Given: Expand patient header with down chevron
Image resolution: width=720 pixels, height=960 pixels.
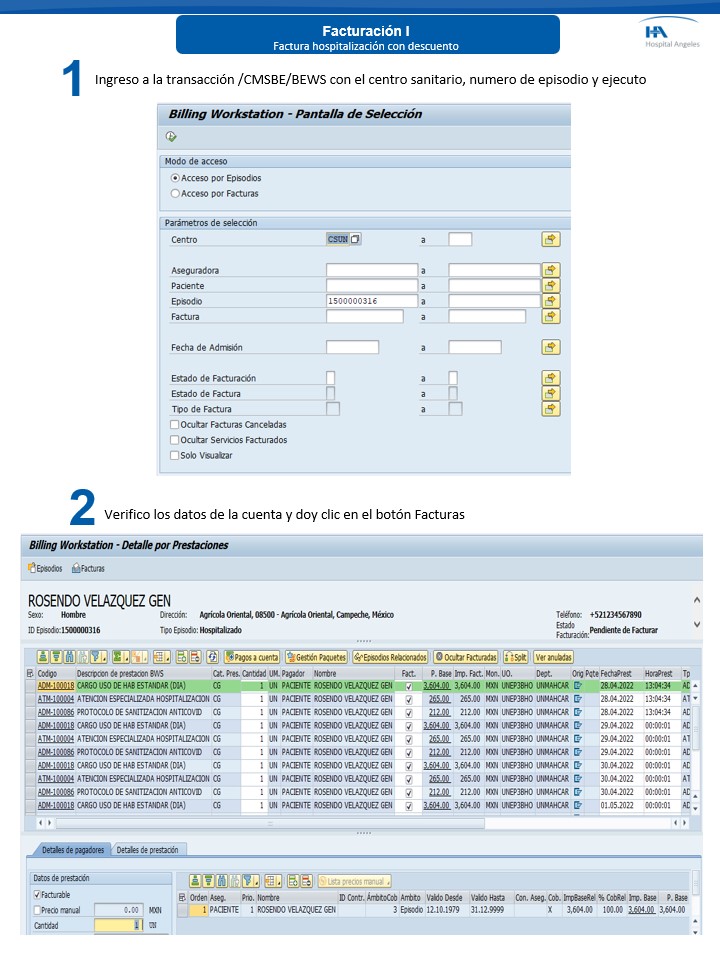Looking at the screenshot, I should coord(697,624).
